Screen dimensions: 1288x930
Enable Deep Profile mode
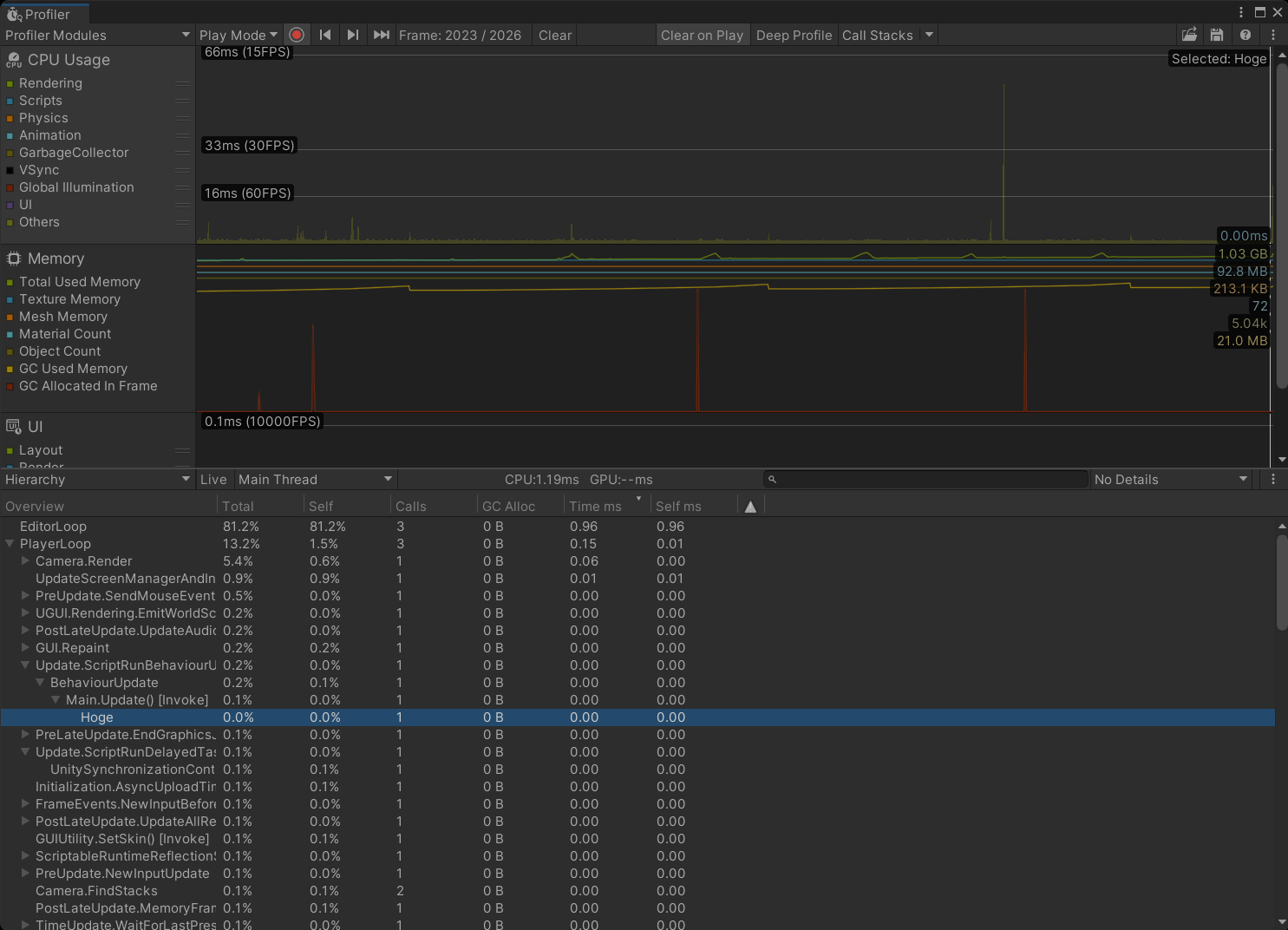pos(794,35)
